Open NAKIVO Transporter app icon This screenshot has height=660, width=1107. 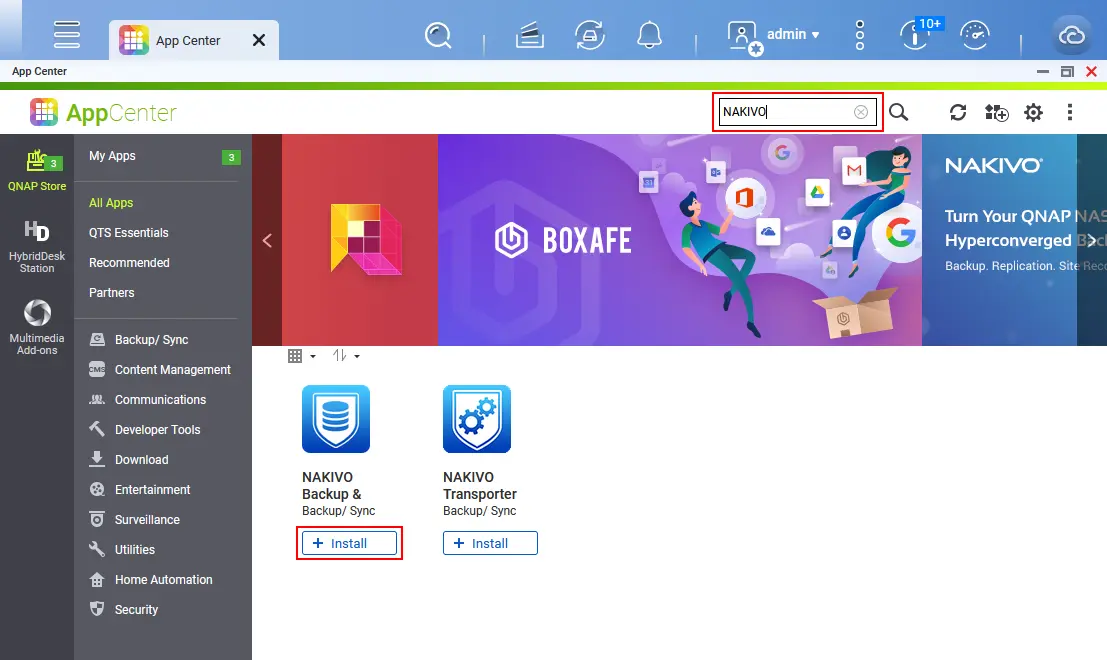(x=477, y=419)
